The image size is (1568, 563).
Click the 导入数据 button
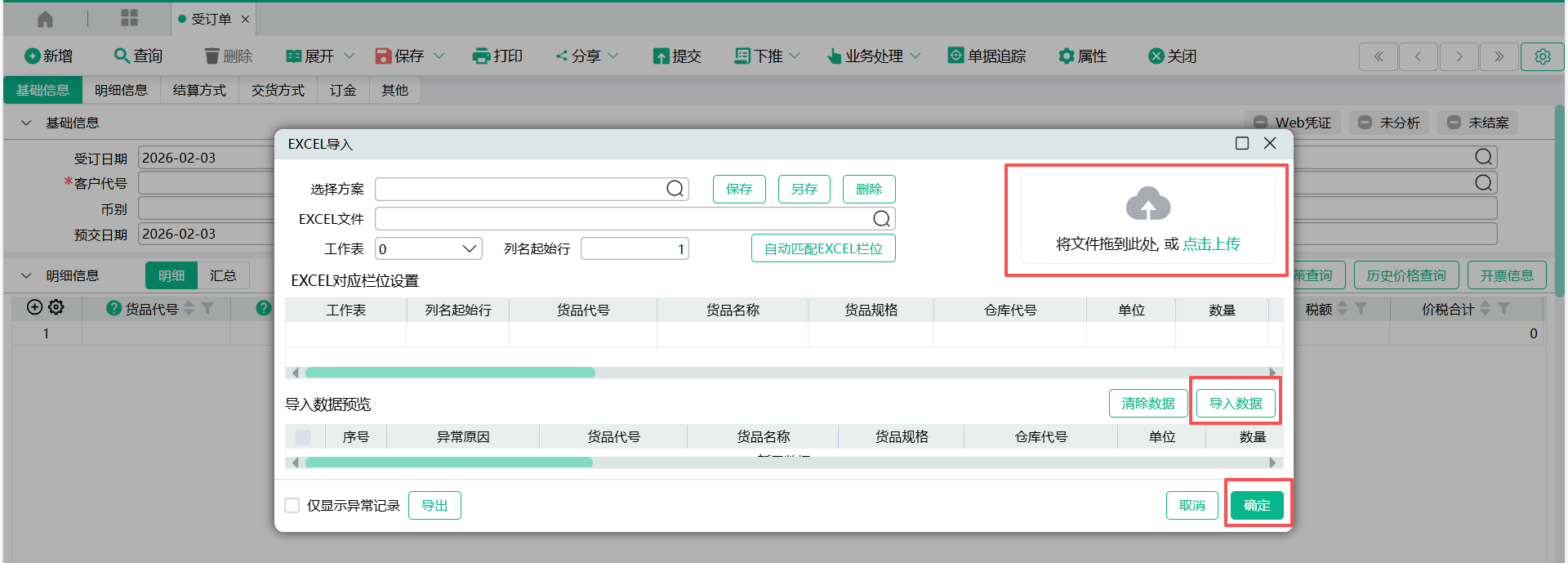(x=1235, y=403)
